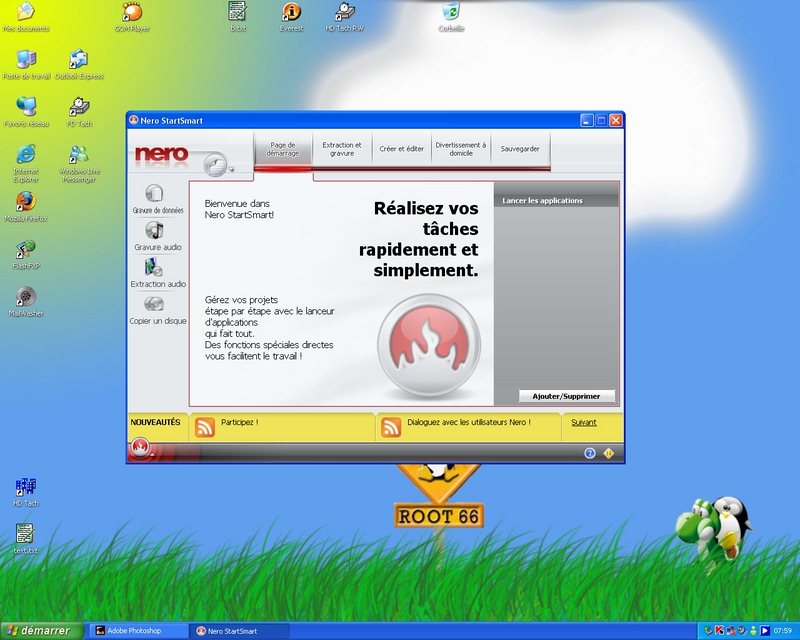Switch to the Extraction et gravure tab
The height and width of the screenshot is (640, 800).
click(342, 149)
